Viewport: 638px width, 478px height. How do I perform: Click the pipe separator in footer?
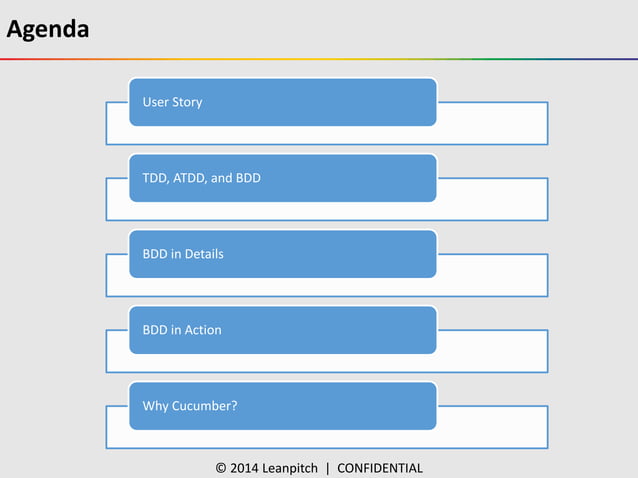pos(328,468)
